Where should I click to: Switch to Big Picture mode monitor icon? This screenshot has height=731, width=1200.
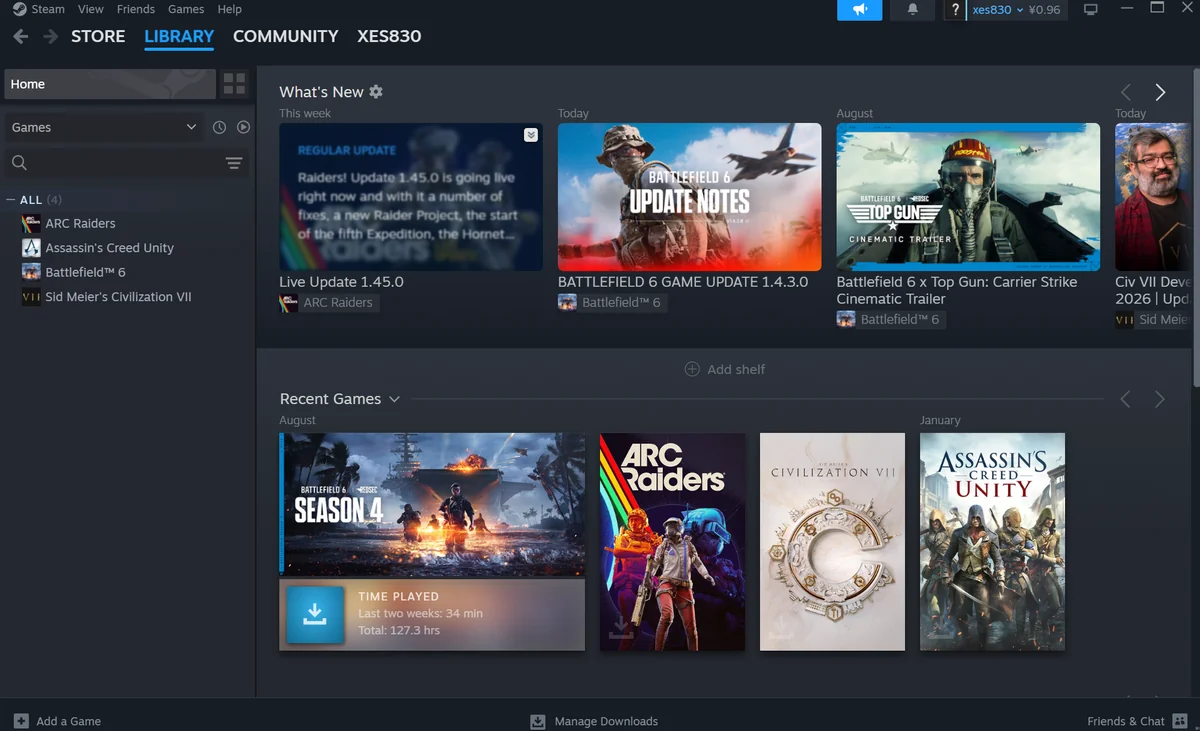point(1091,10)
